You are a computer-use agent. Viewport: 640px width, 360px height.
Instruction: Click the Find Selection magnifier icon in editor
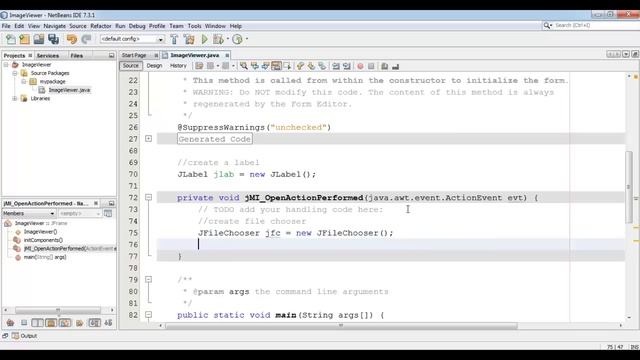tap(244, 66)
